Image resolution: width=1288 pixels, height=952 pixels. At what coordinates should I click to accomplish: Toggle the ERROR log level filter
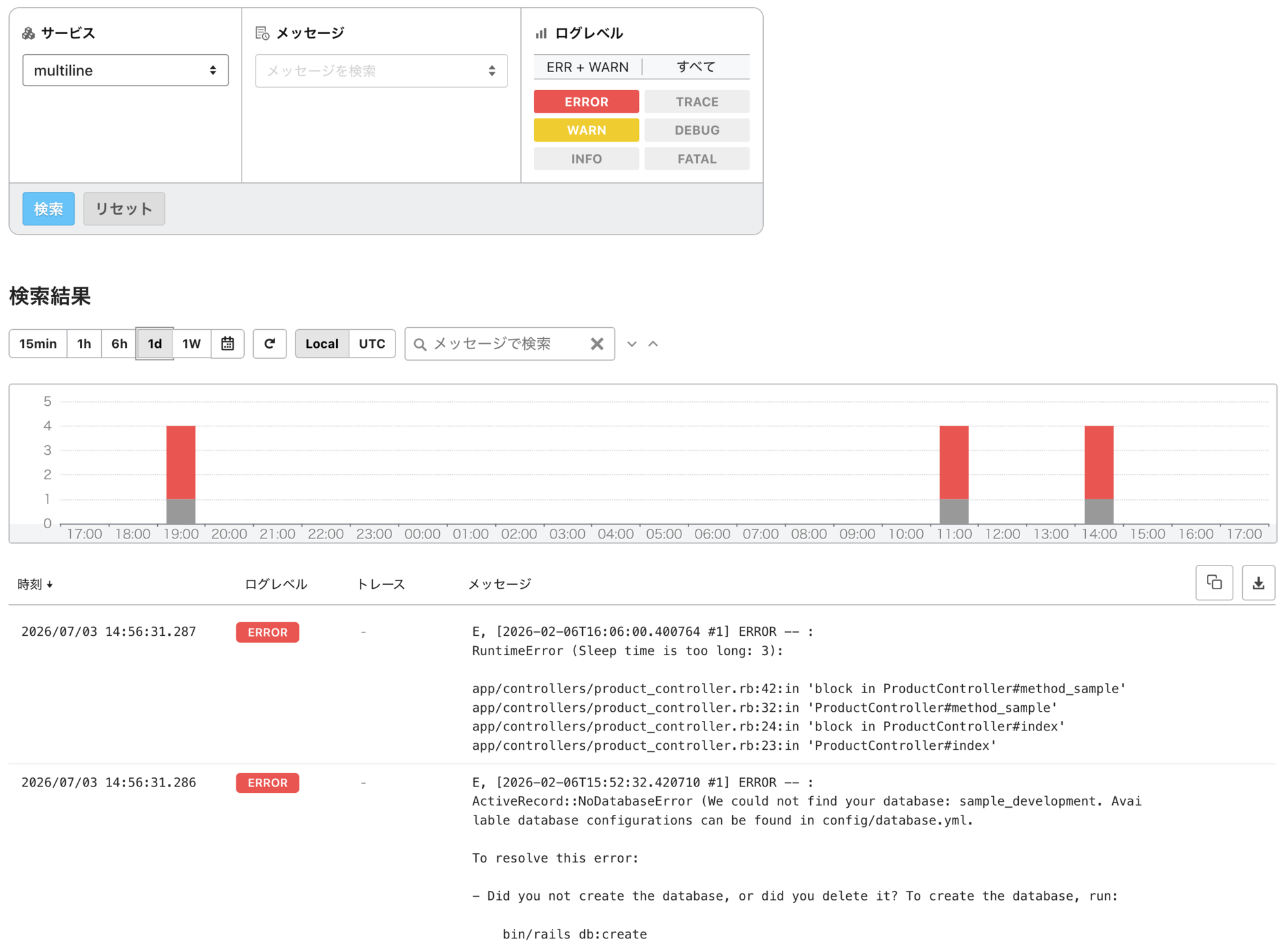[586, 102]
